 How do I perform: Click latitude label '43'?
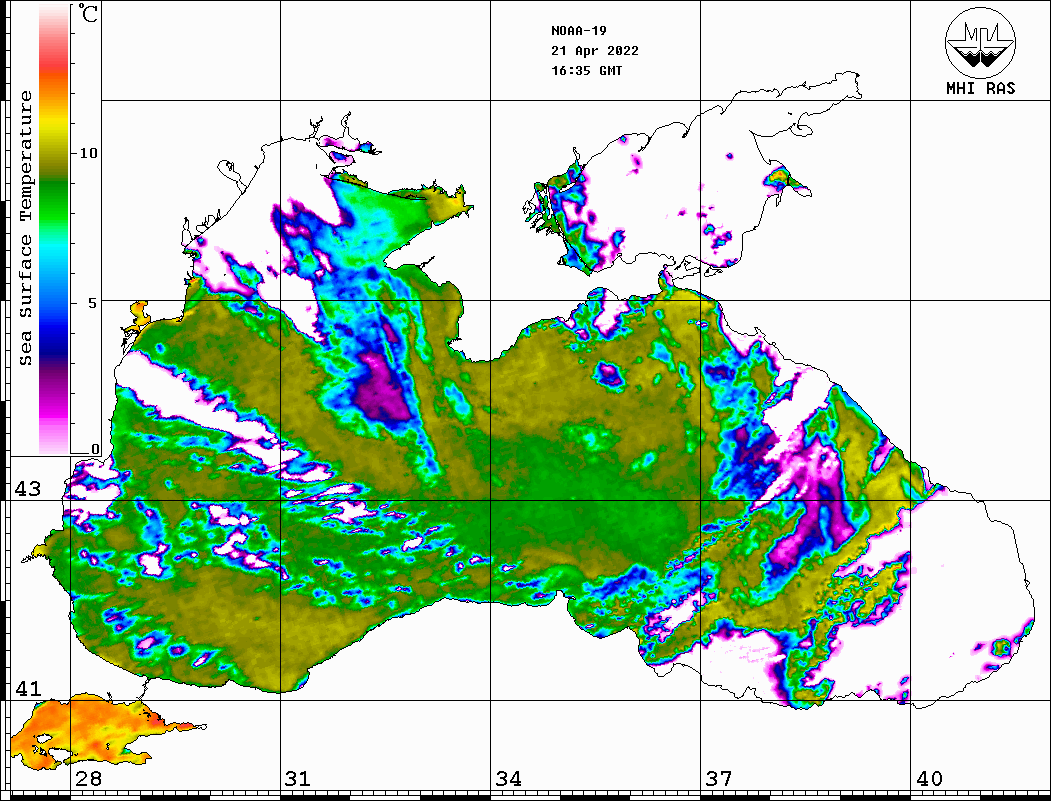point(27,489)
